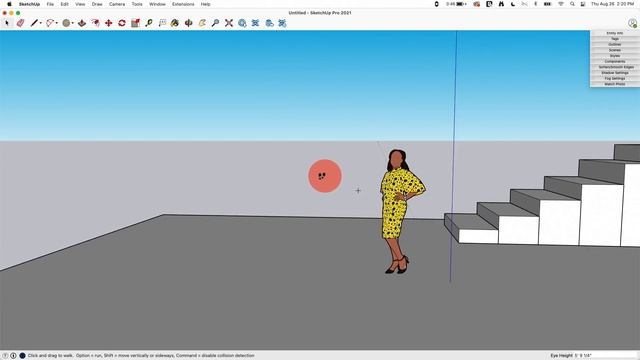Click the Eye Height value field

coord(605,356)
